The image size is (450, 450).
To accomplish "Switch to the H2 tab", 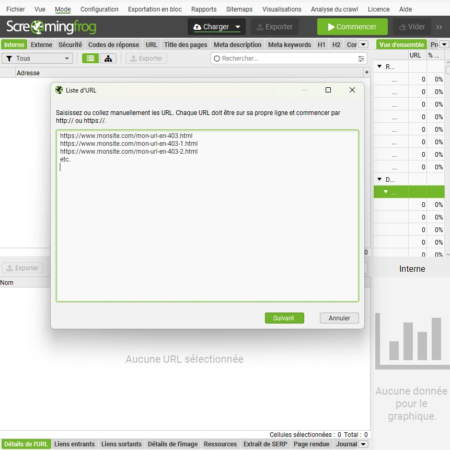I will (336, 45).
